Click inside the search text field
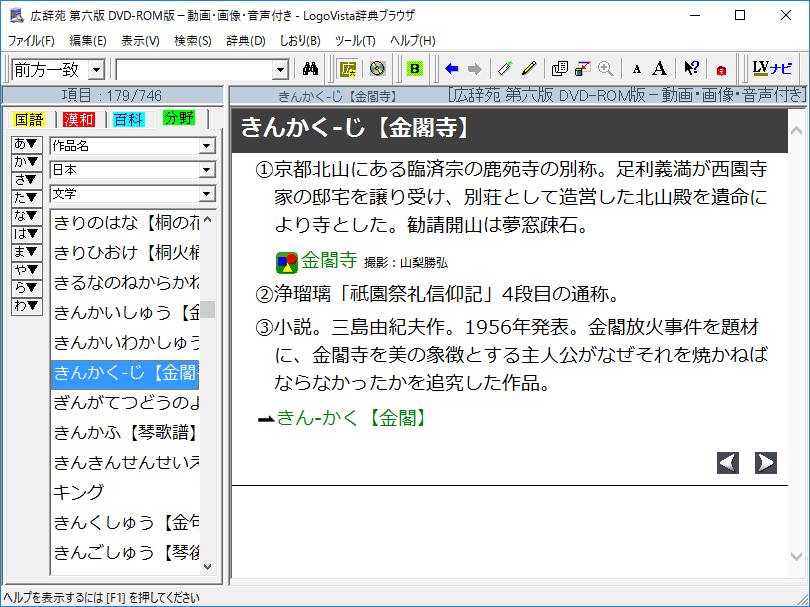The width and height of the screenshot is (810, 607). tap(194, 70)
